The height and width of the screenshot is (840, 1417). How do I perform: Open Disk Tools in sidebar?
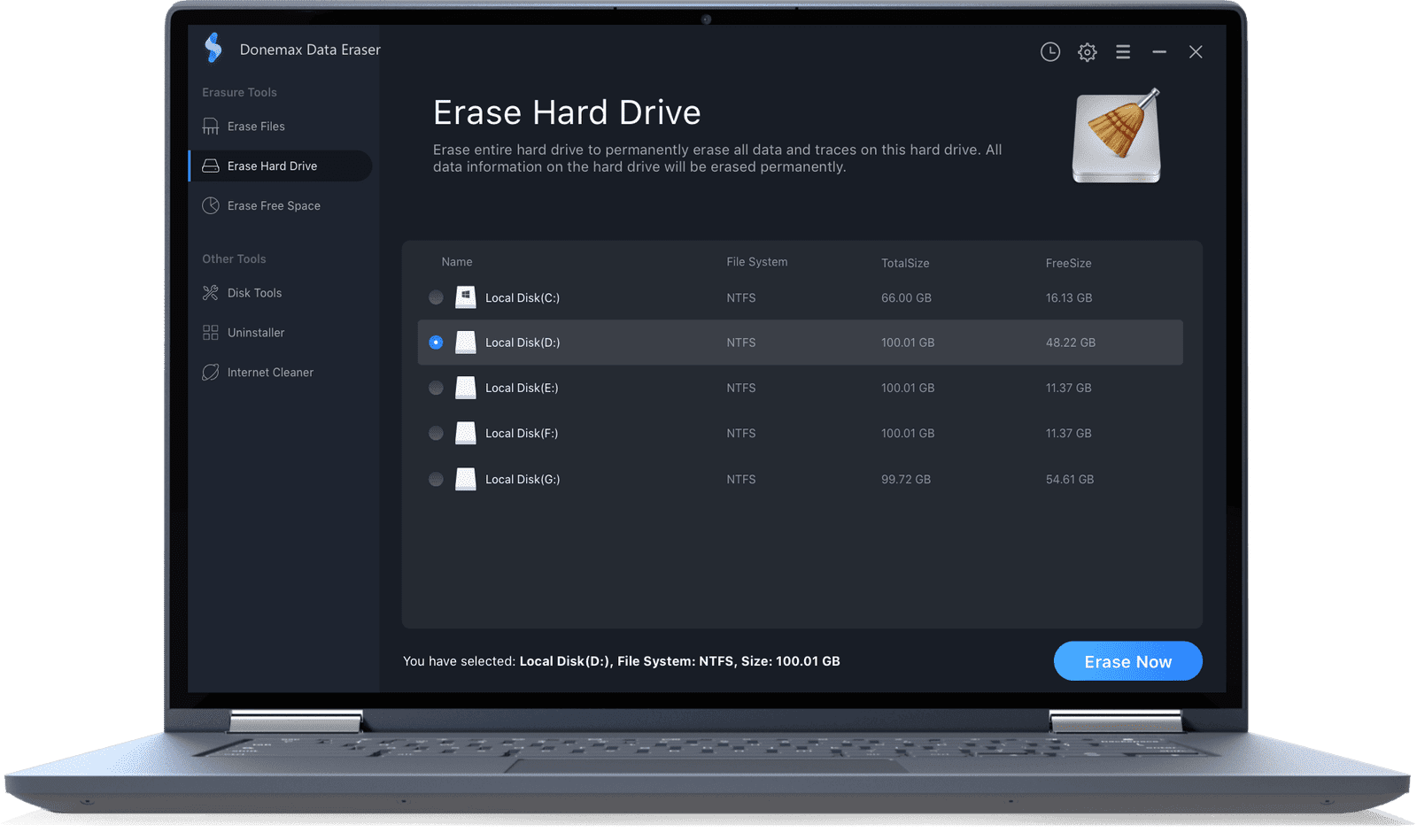280,292
